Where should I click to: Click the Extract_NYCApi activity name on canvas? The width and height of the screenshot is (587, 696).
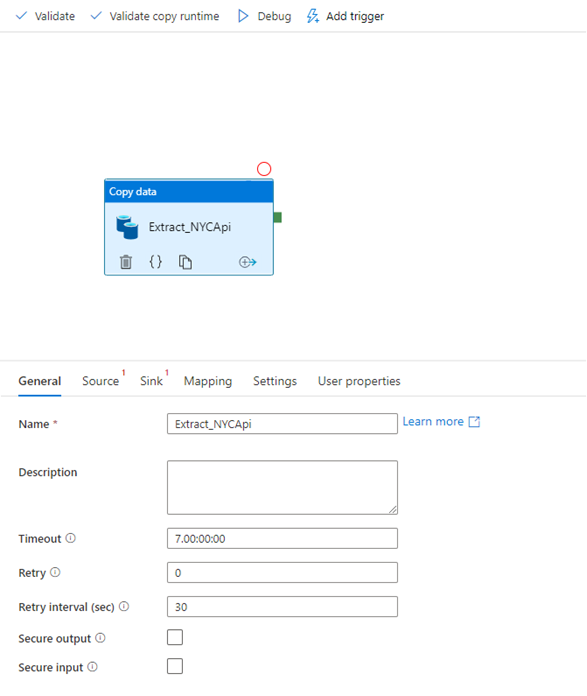pyautogui.click(x=190, y=227)
